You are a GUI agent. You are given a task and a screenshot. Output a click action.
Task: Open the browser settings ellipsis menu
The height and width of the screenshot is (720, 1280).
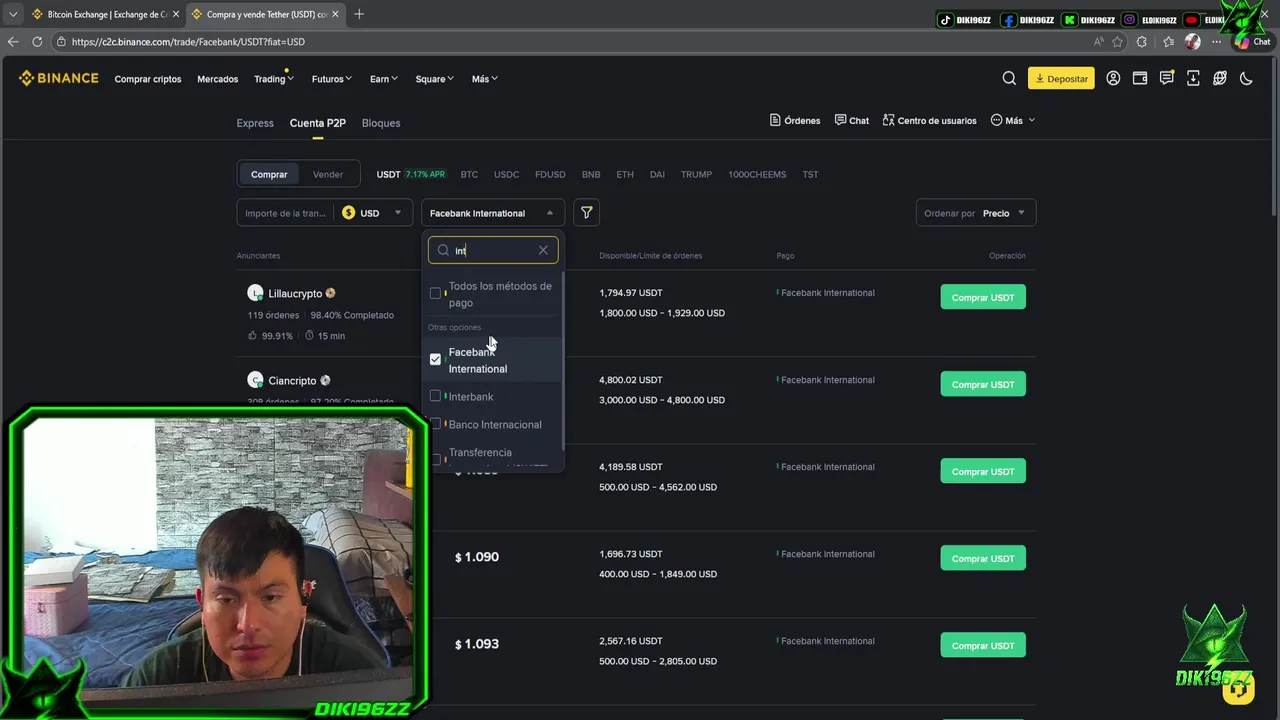pos(1216,42)
